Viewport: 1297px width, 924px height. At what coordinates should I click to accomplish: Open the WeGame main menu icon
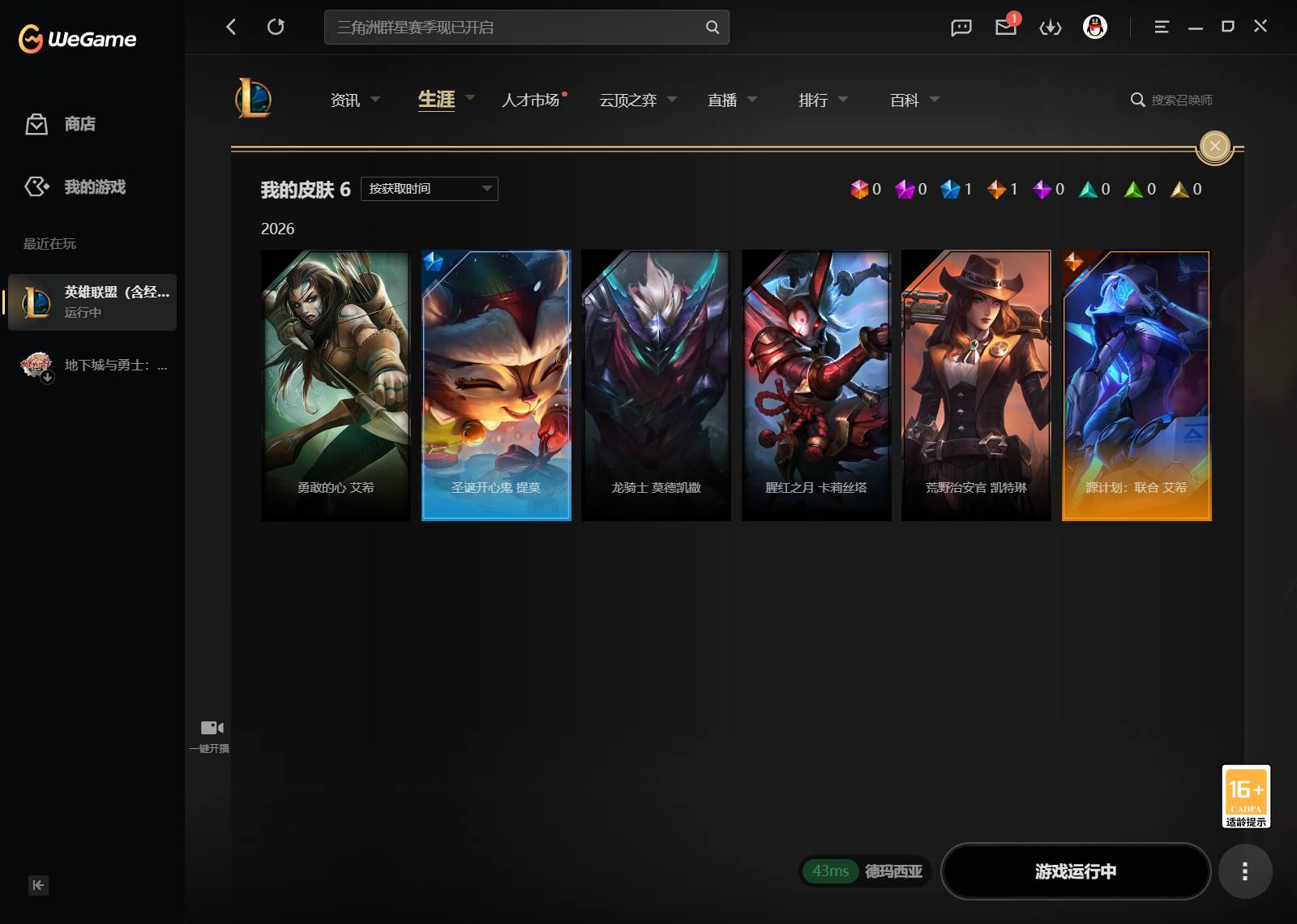click(x=1162, y=27)
